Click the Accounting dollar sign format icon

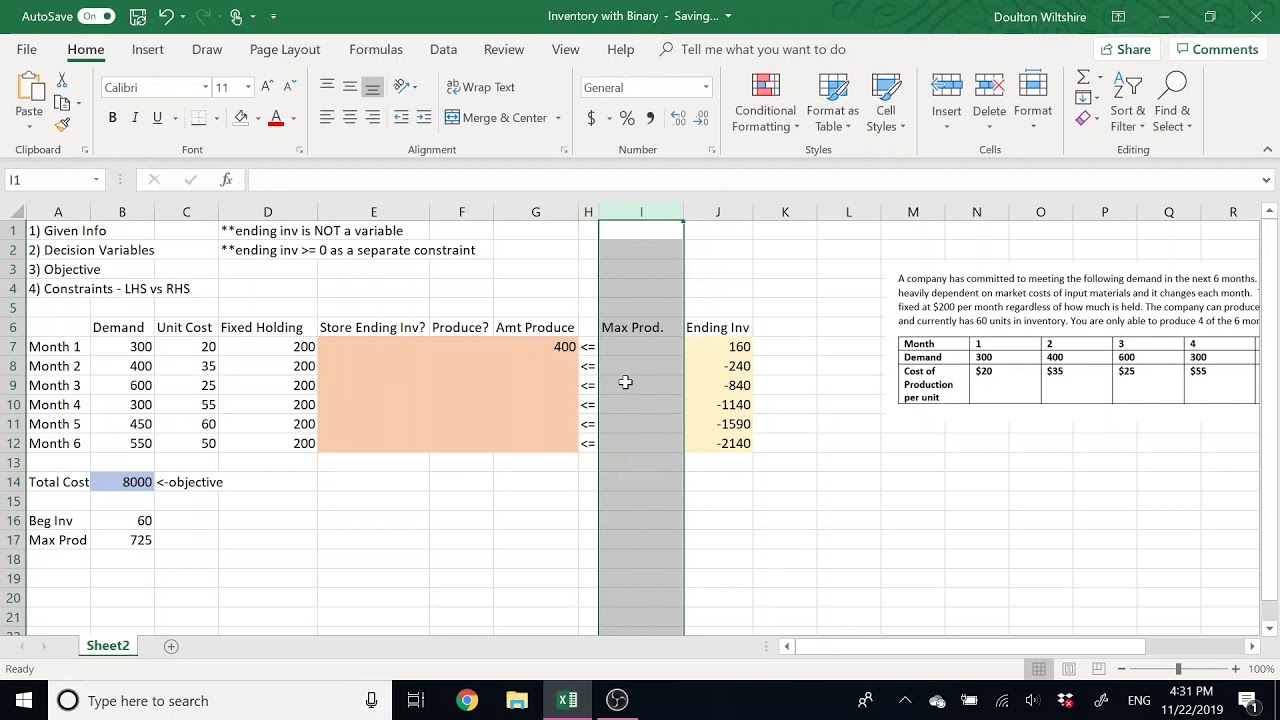(591, 118)
